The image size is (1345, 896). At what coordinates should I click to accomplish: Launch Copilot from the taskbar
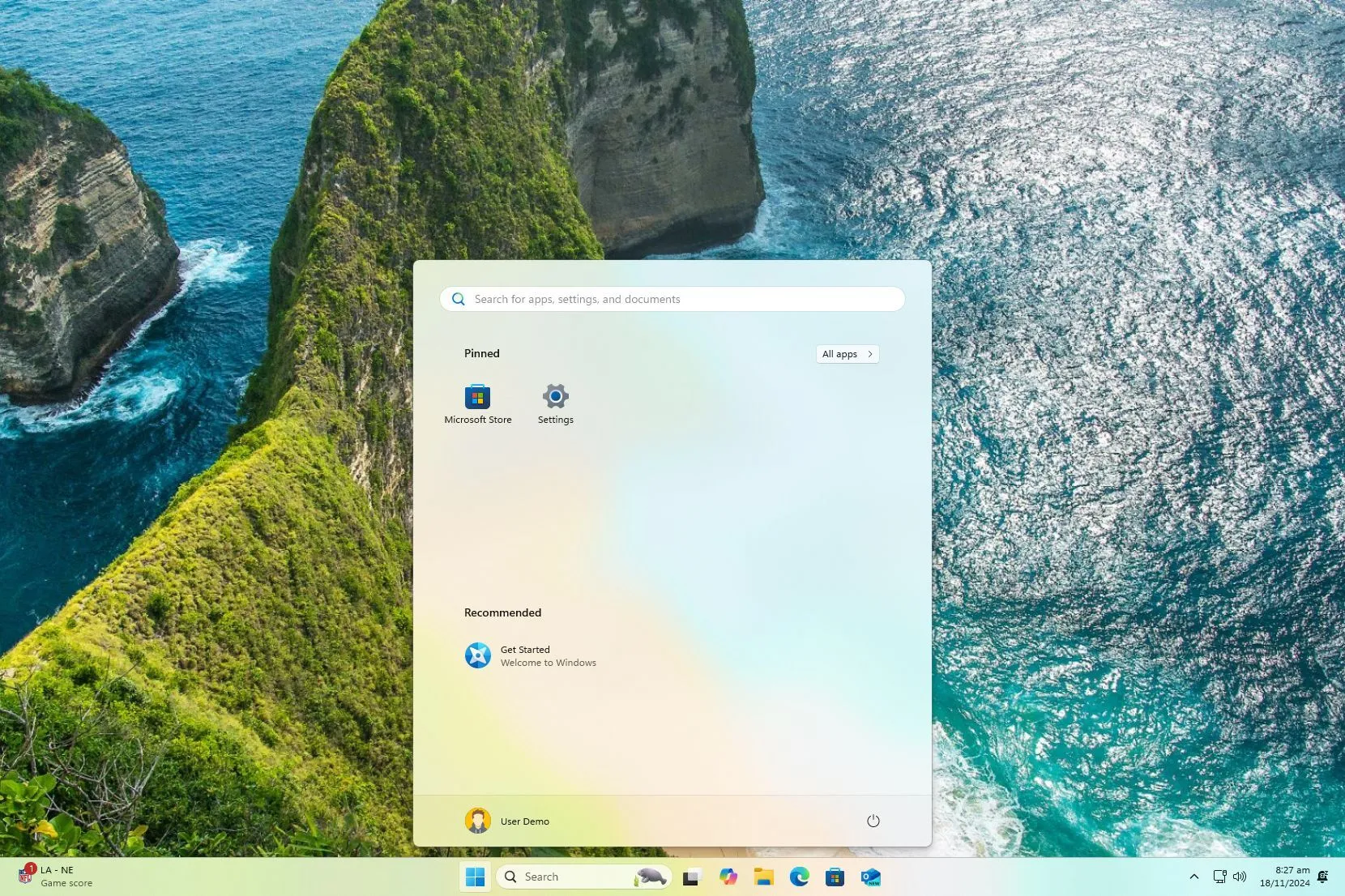click(728, 877)
